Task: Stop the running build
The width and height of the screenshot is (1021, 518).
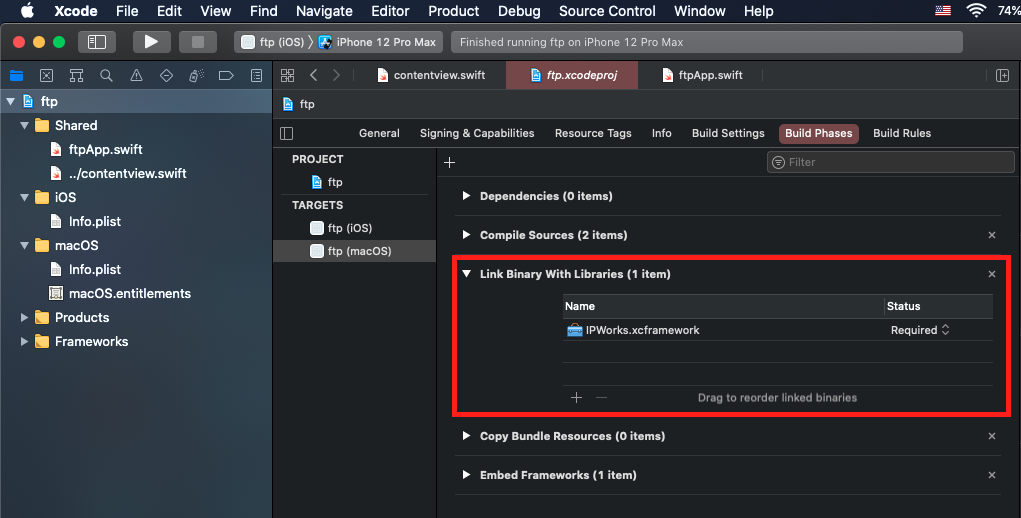Action: (198, 42)
